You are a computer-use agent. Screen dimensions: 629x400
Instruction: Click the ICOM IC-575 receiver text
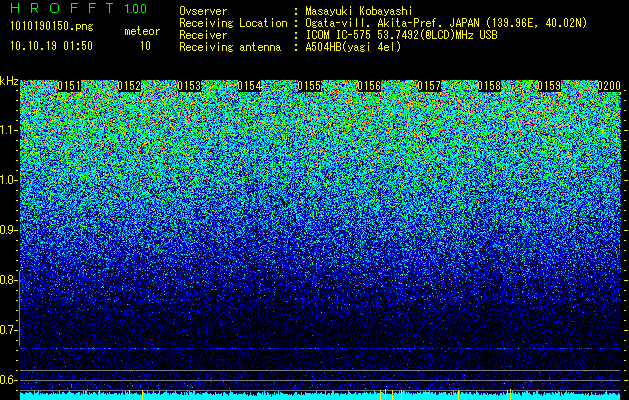tap(401, 35)
